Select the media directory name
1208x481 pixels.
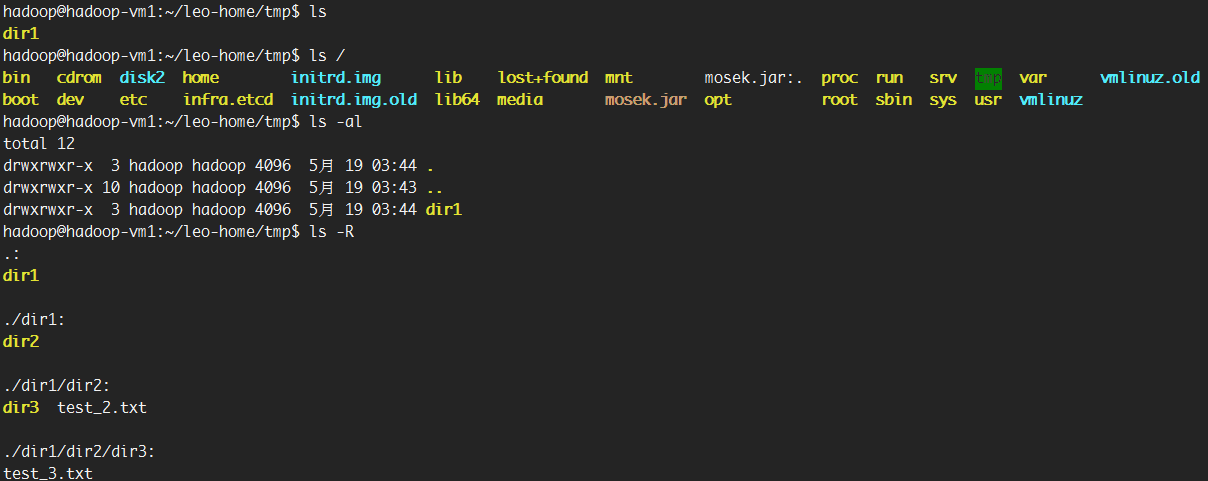coord(520,99)
